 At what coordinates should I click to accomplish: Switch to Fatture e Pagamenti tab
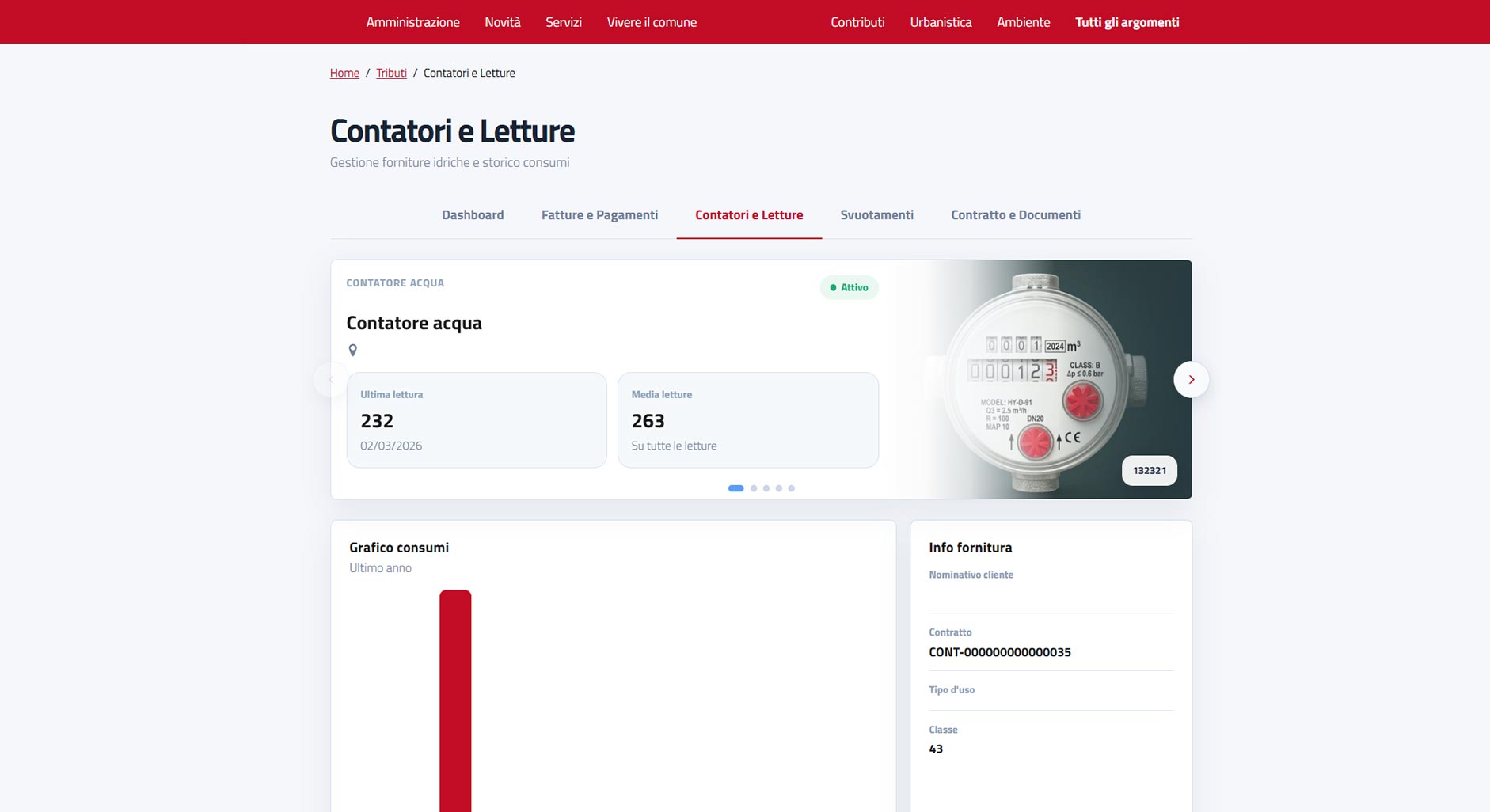point(599,215)
